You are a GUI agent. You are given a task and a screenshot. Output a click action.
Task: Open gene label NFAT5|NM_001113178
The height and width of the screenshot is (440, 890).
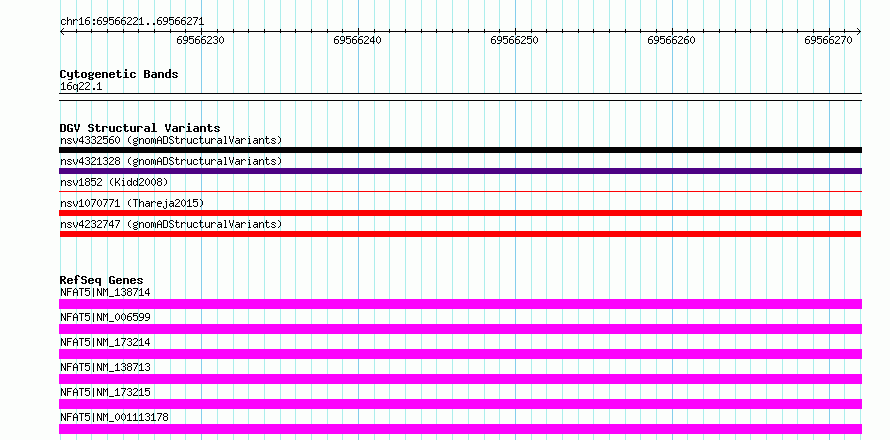114,417
